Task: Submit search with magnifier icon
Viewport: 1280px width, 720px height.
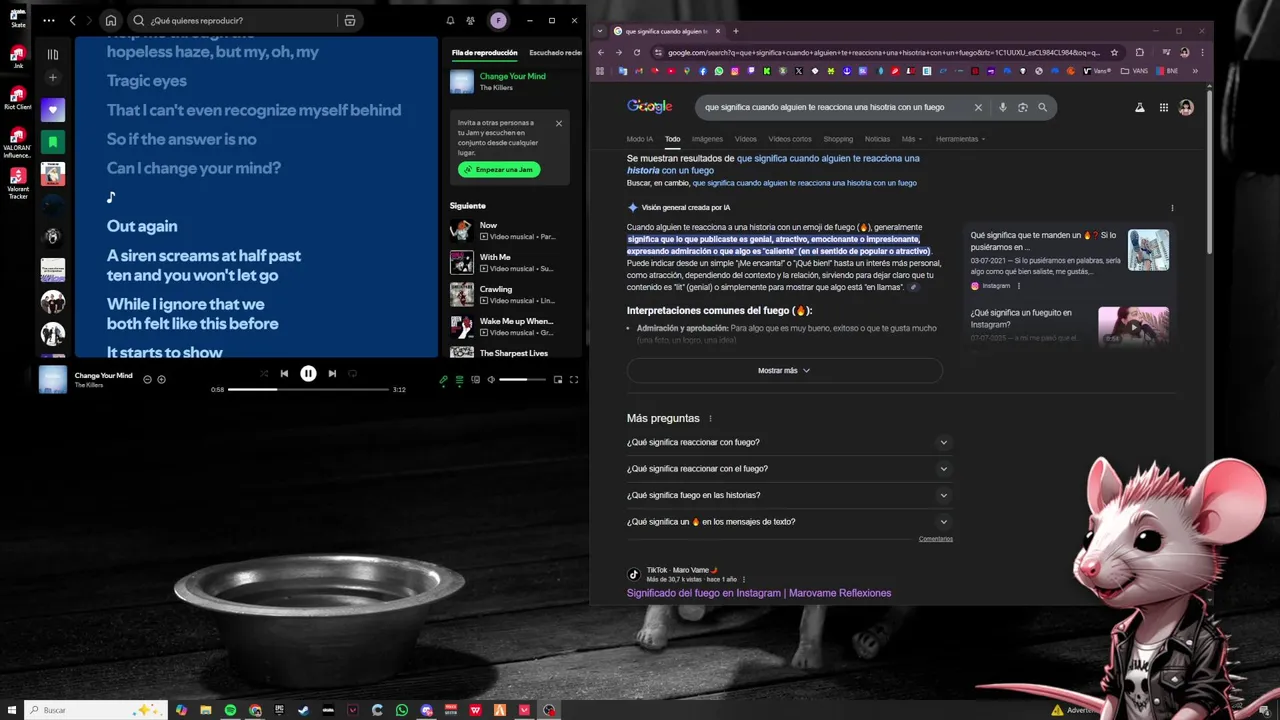Action: point(1042,107)
